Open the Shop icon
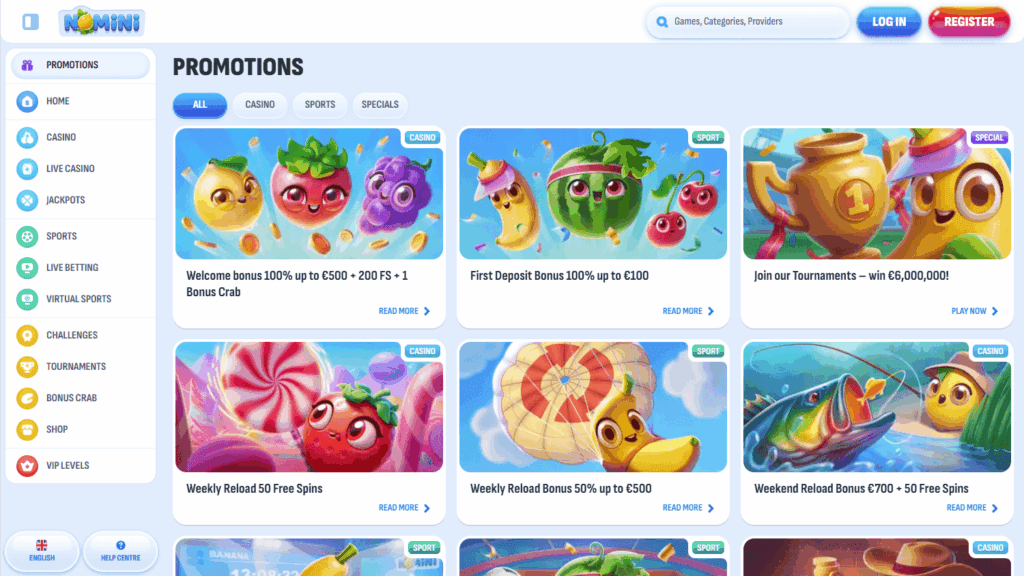The height and width of the screenshot is (576, 1024). 27,429
